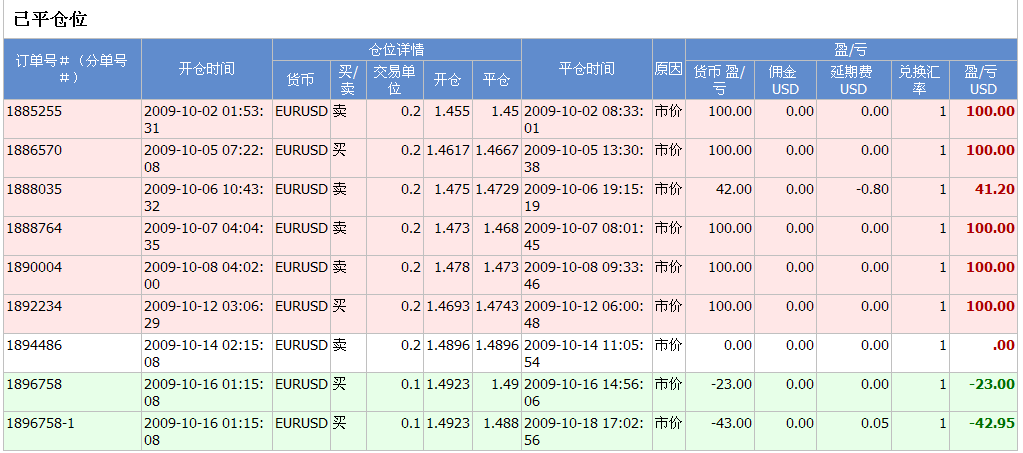Click the 开仓时间 column header
1023x453 pixels.
(206, 69)
